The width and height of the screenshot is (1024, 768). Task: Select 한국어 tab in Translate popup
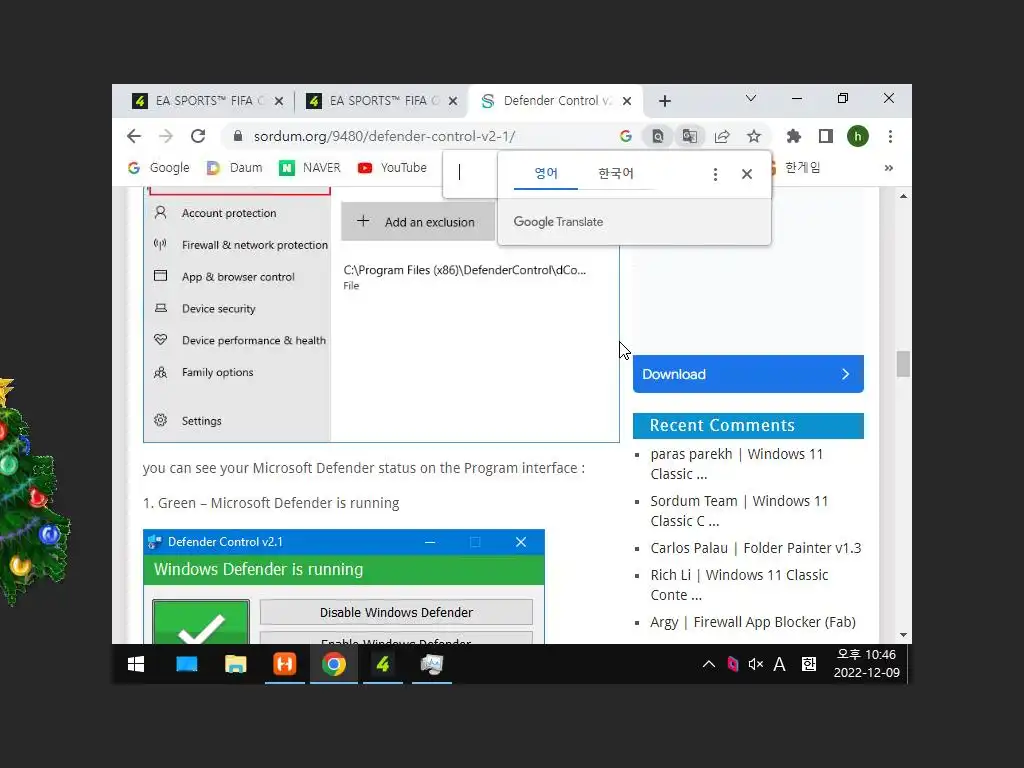point(616,173)
